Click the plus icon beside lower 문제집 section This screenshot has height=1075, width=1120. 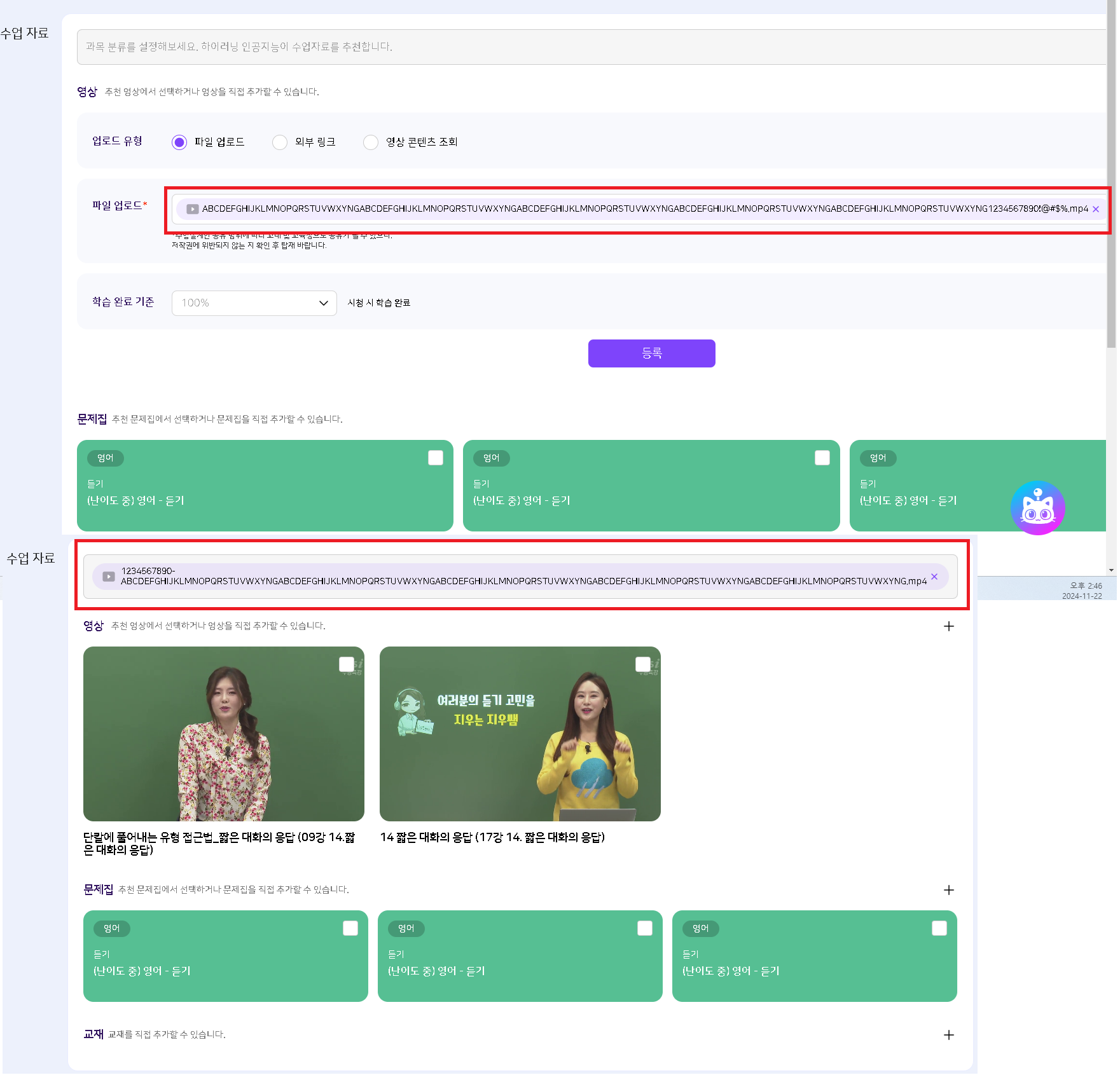pyautogui.click(x=948, y=890)
